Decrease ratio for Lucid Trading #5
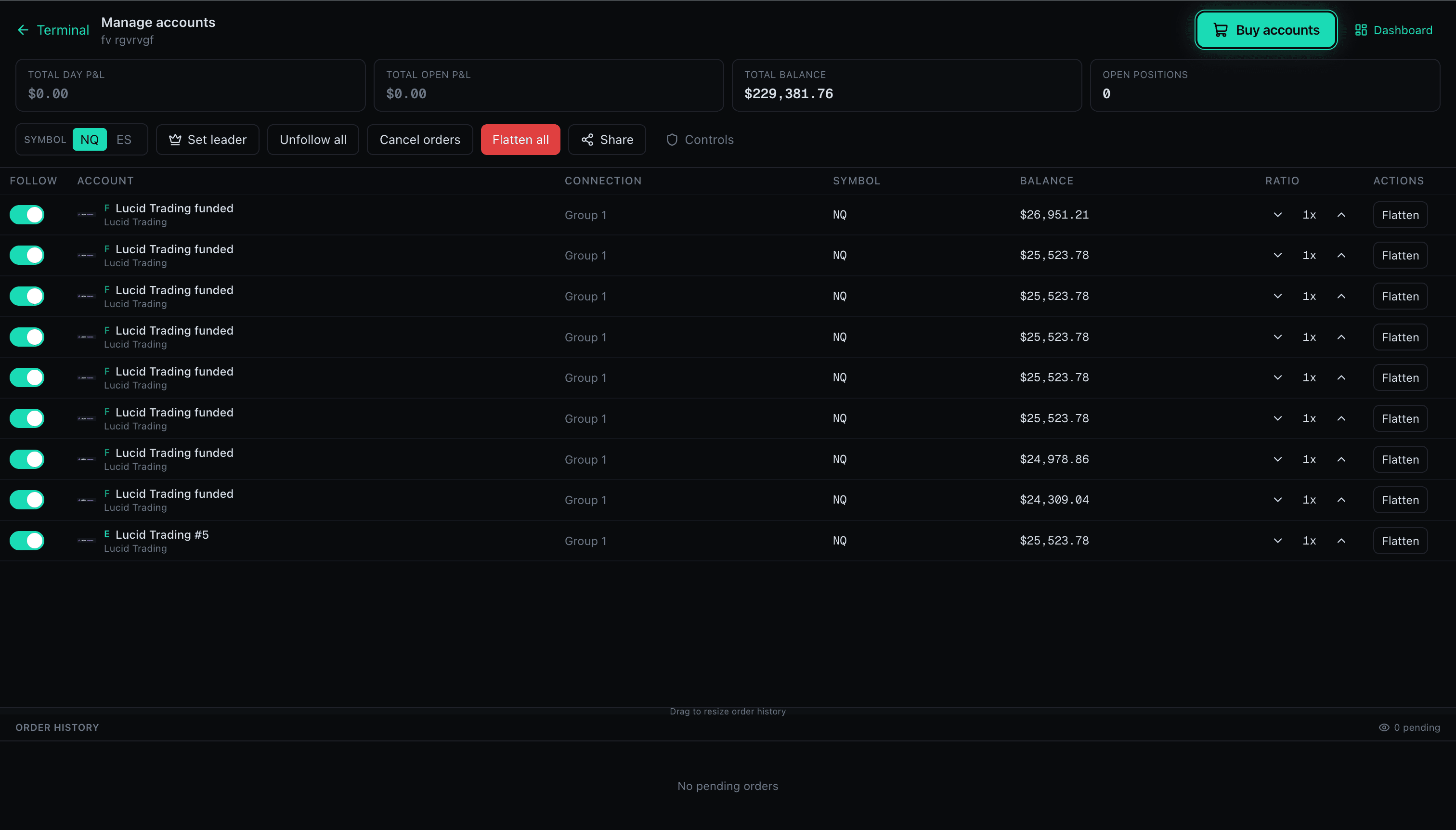Screen dimensions: 1456x830 (1277, 540)
